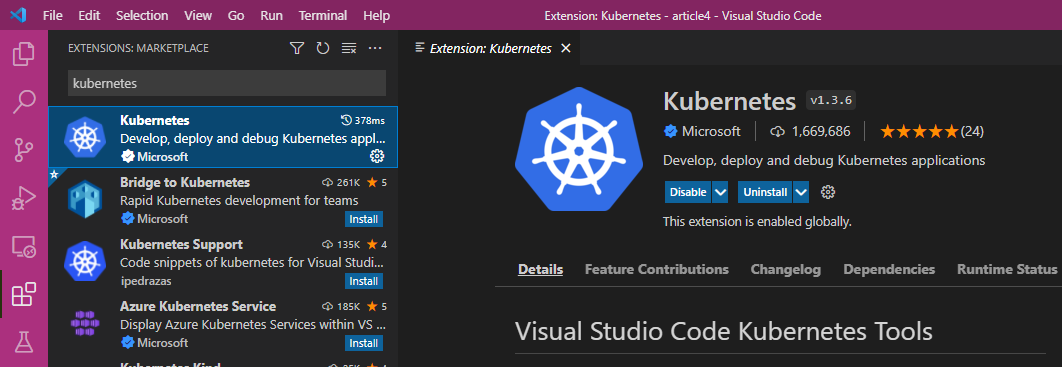The width and height of the screenshot is (1062, 367).
Task: Open the Edit menu
Action: (89, 15)
